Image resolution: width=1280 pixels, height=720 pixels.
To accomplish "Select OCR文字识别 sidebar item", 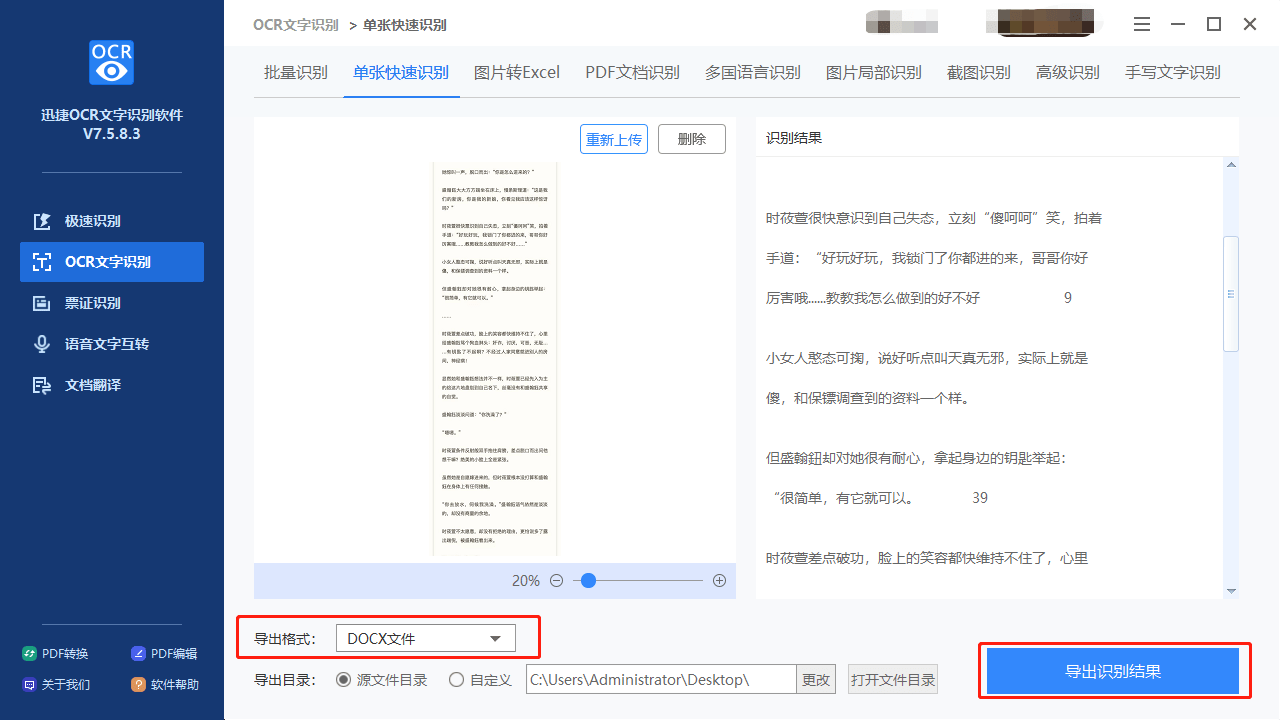I will tap(112, 262).
